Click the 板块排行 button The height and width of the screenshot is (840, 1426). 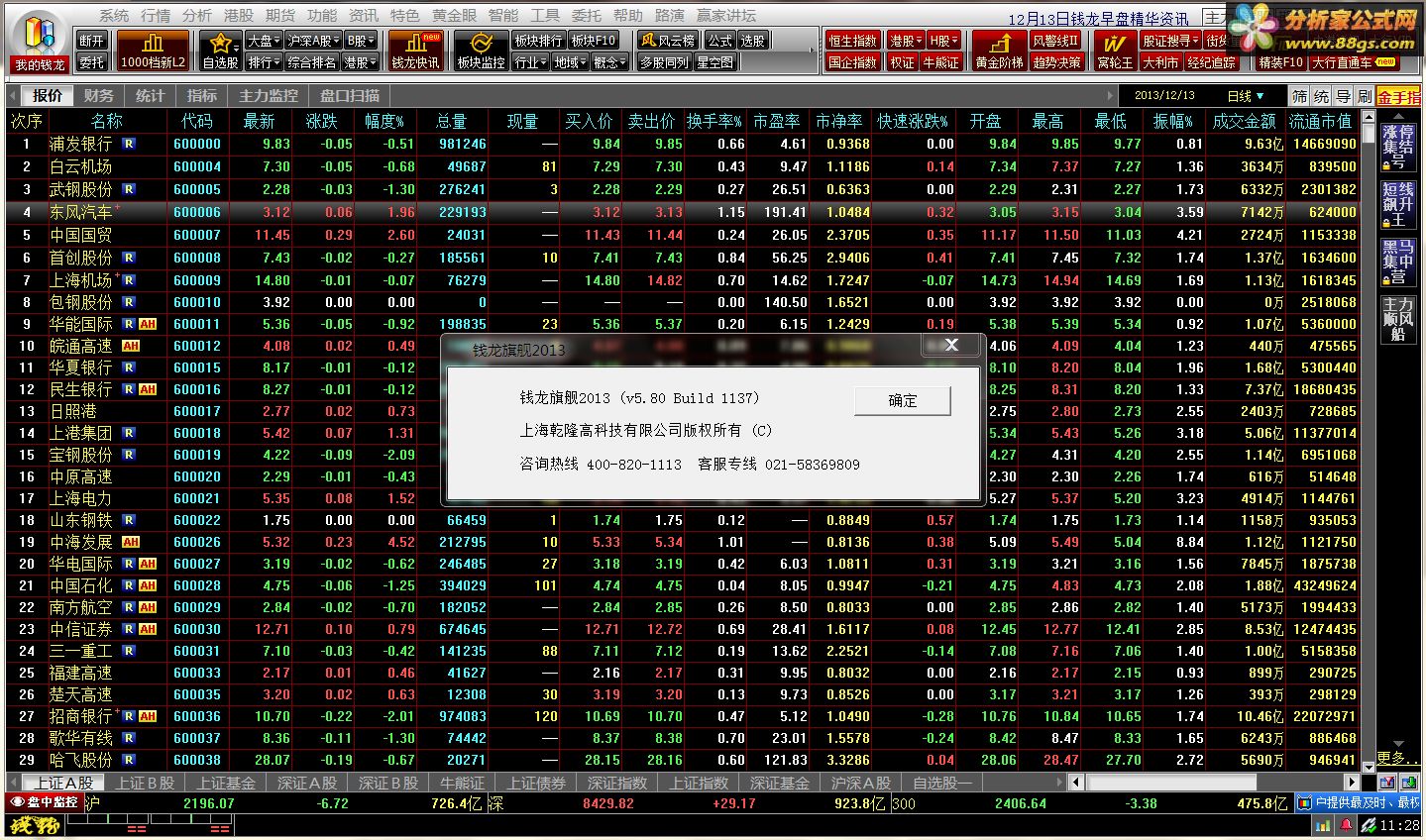click(538, 41)
